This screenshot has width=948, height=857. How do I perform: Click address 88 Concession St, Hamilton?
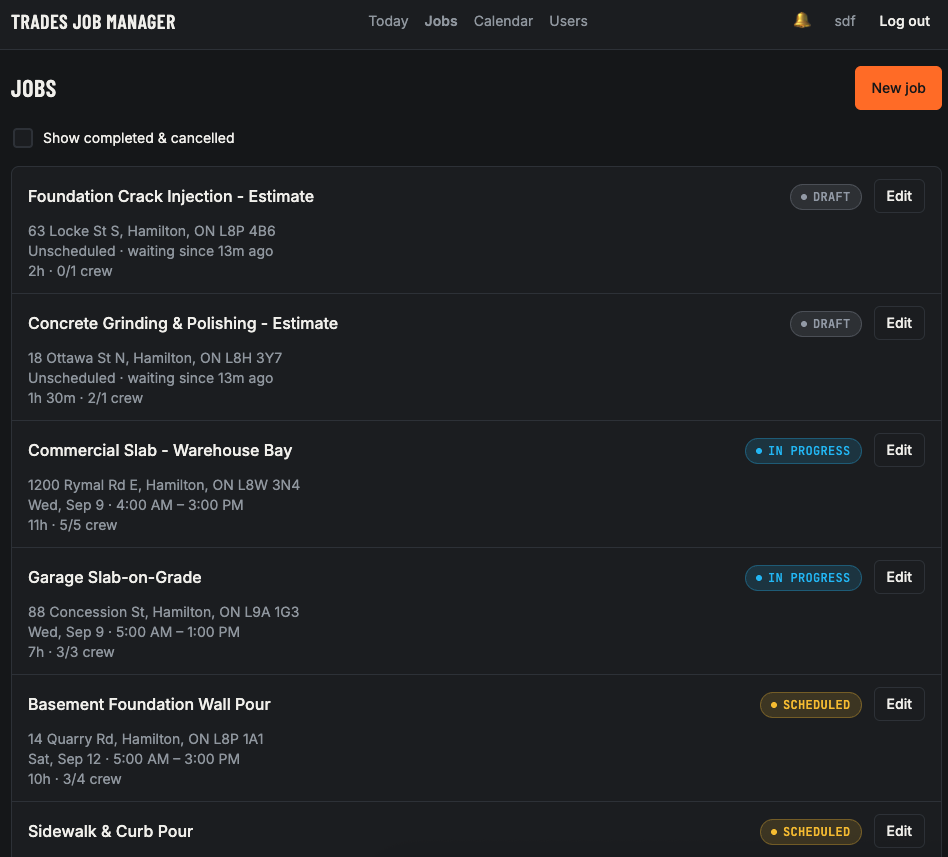tap(163, 612)
